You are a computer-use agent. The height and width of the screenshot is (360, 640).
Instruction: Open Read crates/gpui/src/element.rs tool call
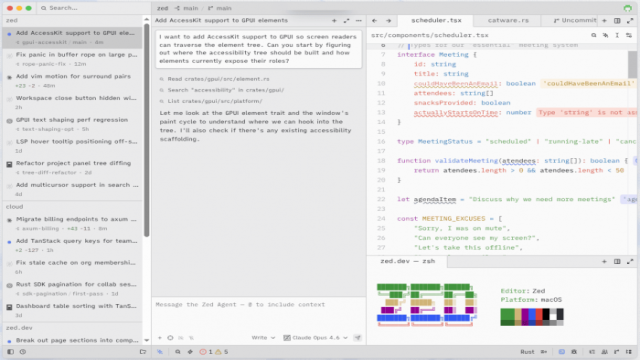[214, 79]
